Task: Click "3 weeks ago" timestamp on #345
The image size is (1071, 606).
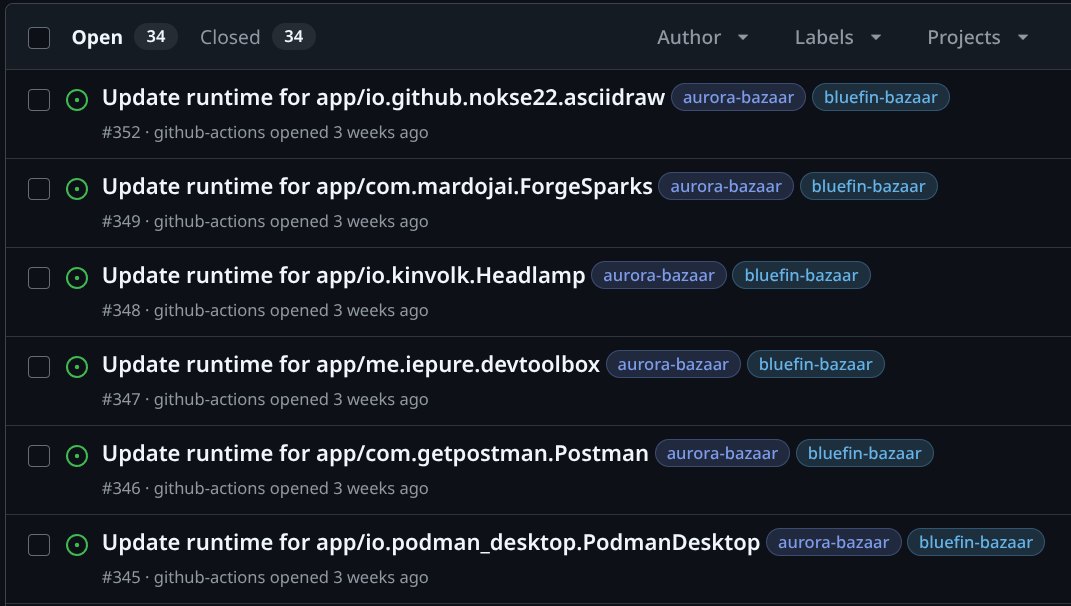Action: [380, 577]
